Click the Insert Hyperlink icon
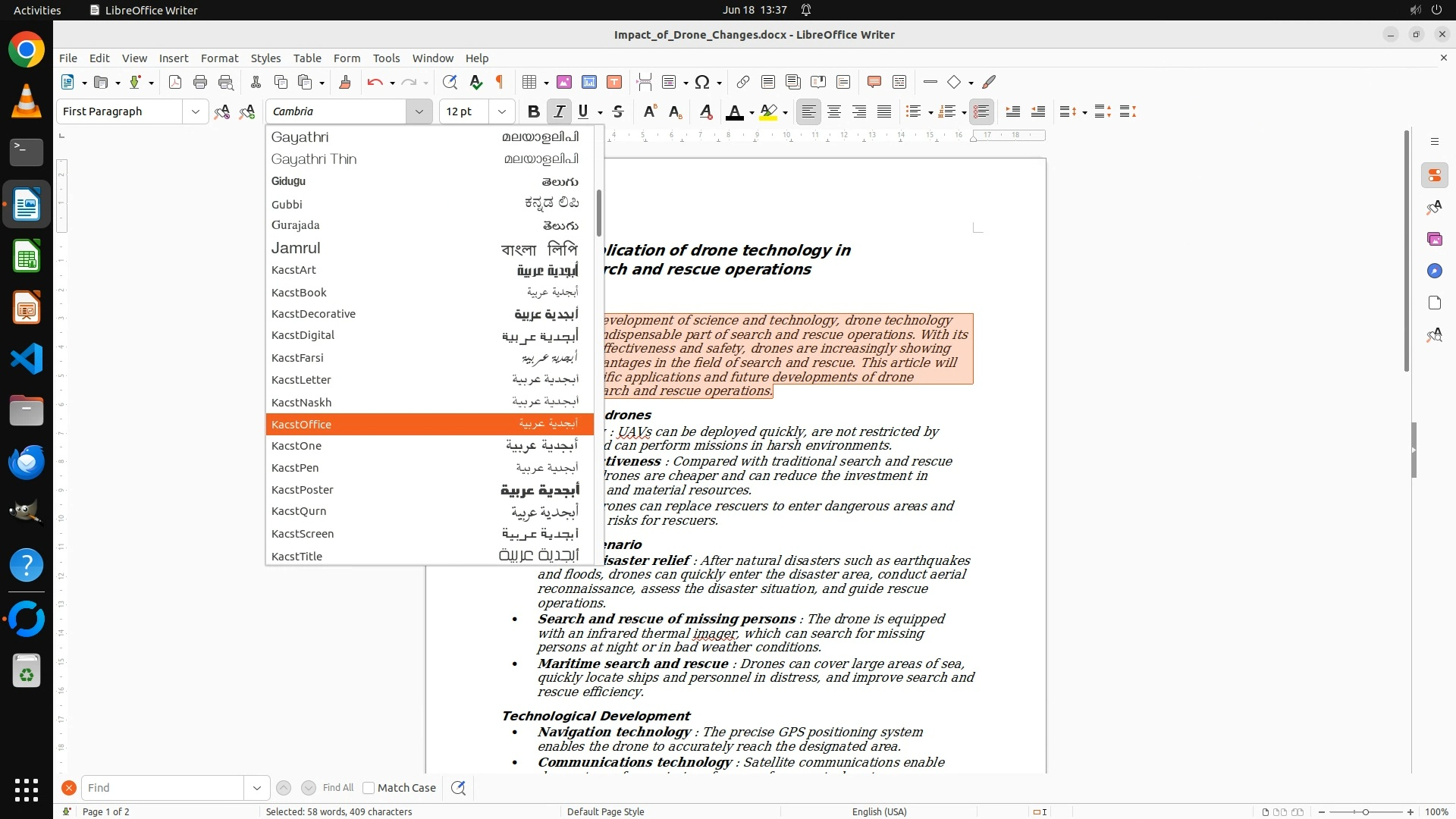Viewport: 1456px width, 819px height. click(x=743, y=83)
